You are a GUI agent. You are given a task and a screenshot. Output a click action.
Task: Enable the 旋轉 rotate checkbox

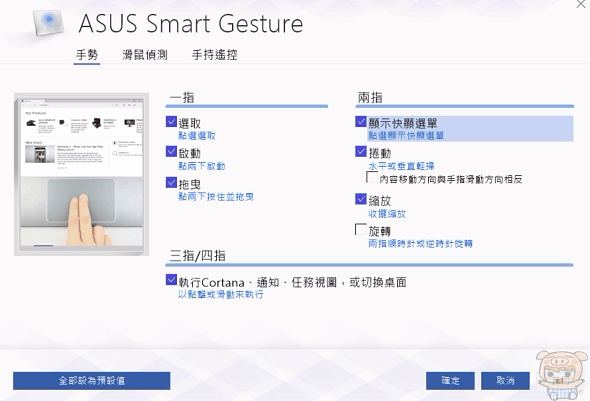coord(361,229)
